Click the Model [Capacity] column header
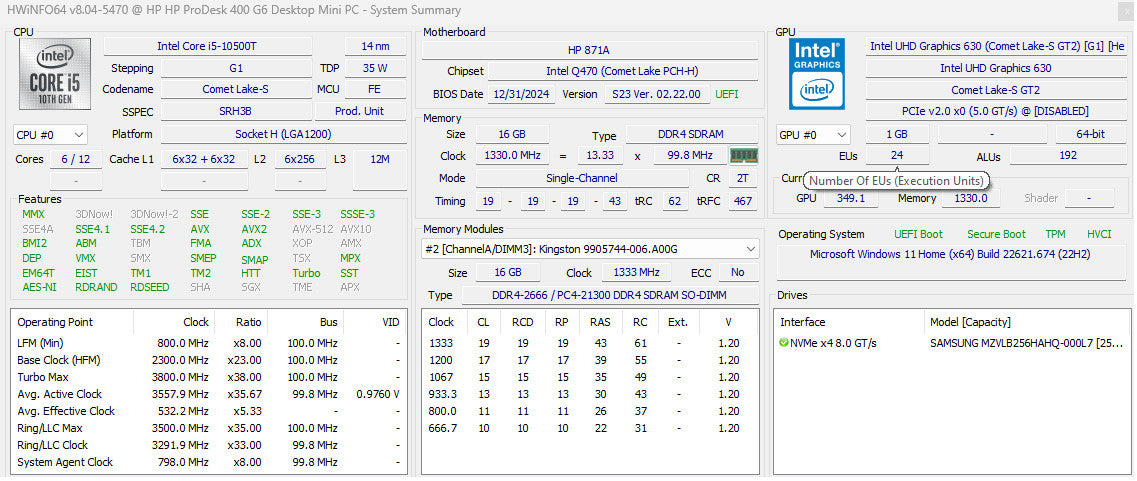This screenshot has height=481, width=1137. (969, 322)
